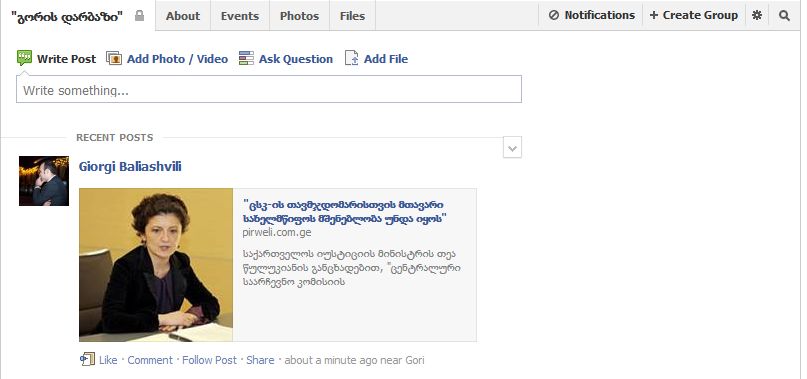Viewport: 807px width, 379px height.
Task: Expand the post options chevron menu
Action: pyautogui.click(x=512, y=148)
